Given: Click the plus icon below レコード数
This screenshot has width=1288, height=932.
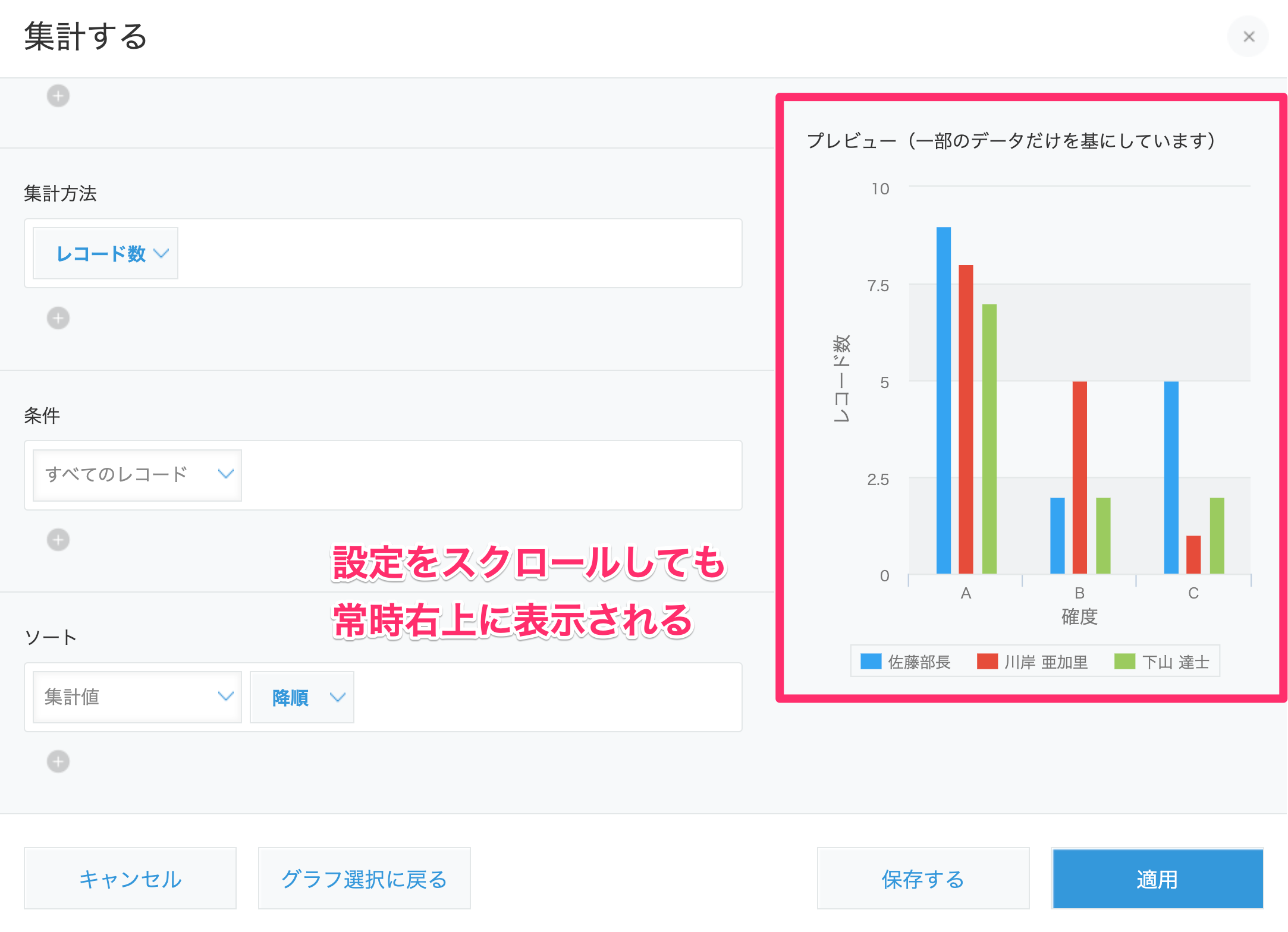Looking at the screenshot, I should (58, 318).
